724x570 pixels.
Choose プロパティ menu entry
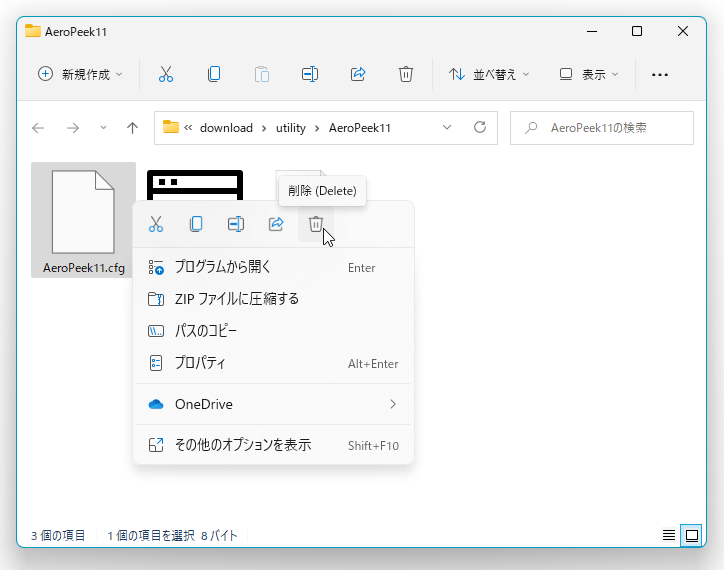pyautogui.click(x=273, y=363)
